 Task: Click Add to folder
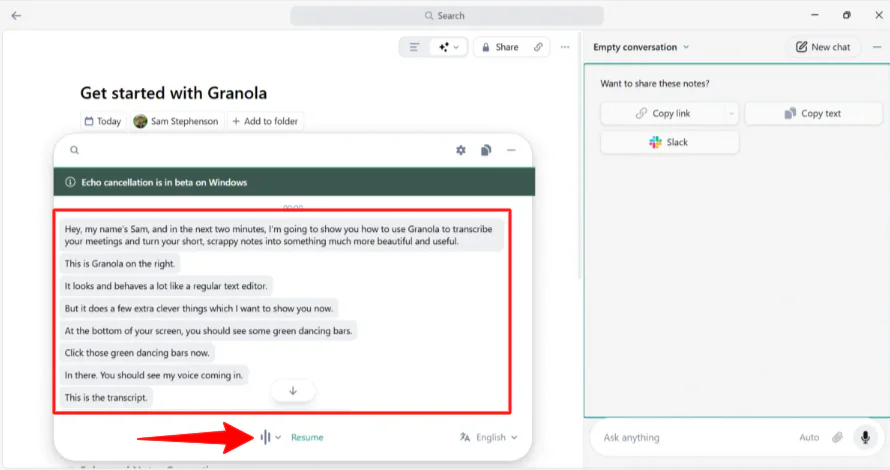click(265, 121)
